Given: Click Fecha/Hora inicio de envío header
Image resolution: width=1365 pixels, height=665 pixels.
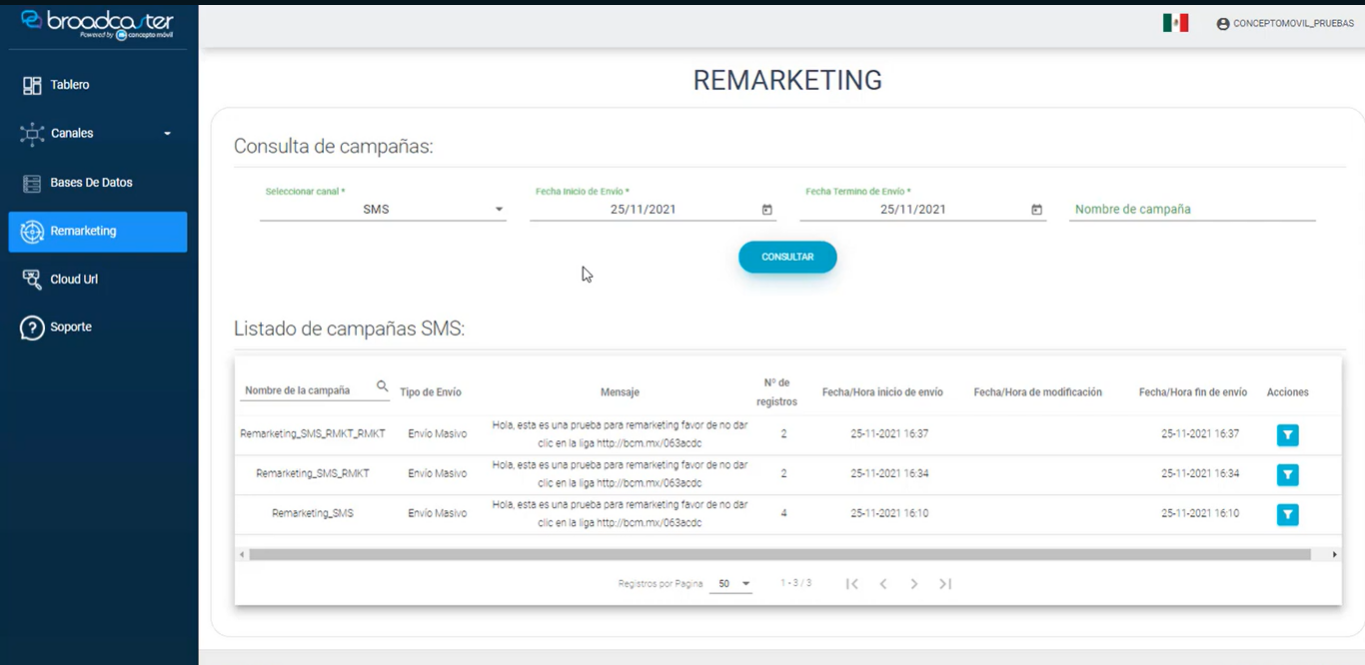Looking at the screenshot, I should click(882, 392).
